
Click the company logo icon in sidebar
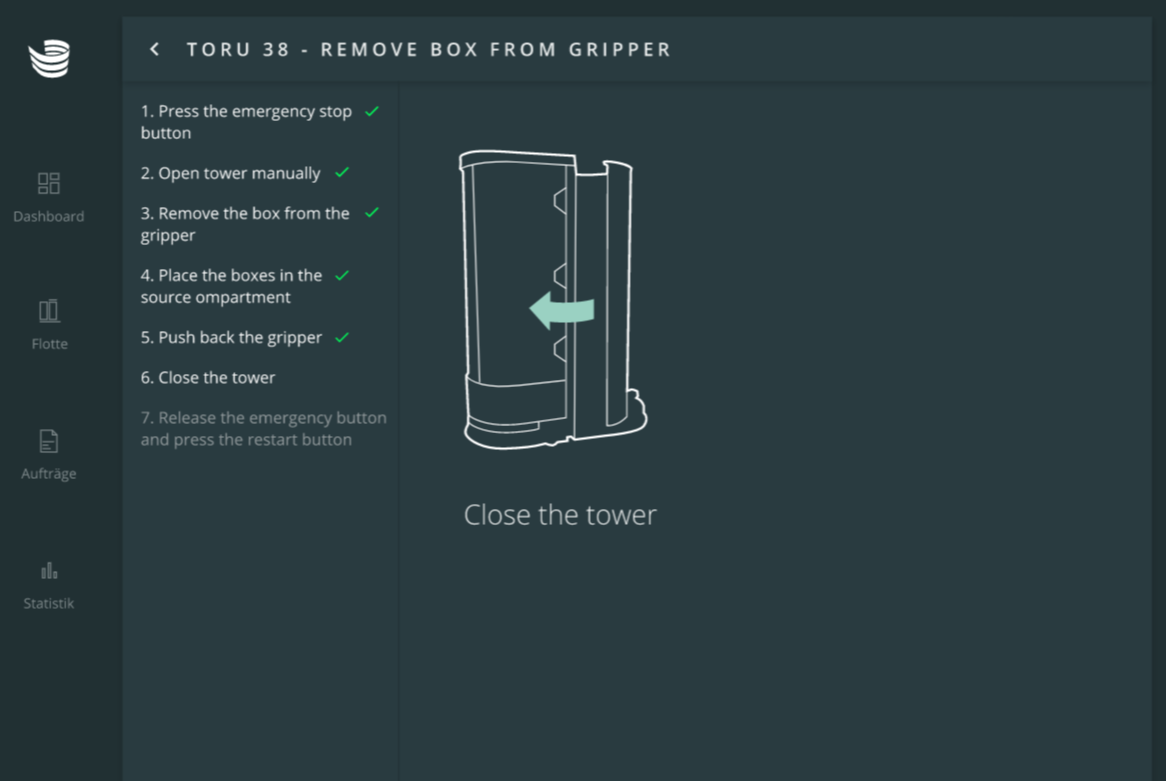coord(49,58)
